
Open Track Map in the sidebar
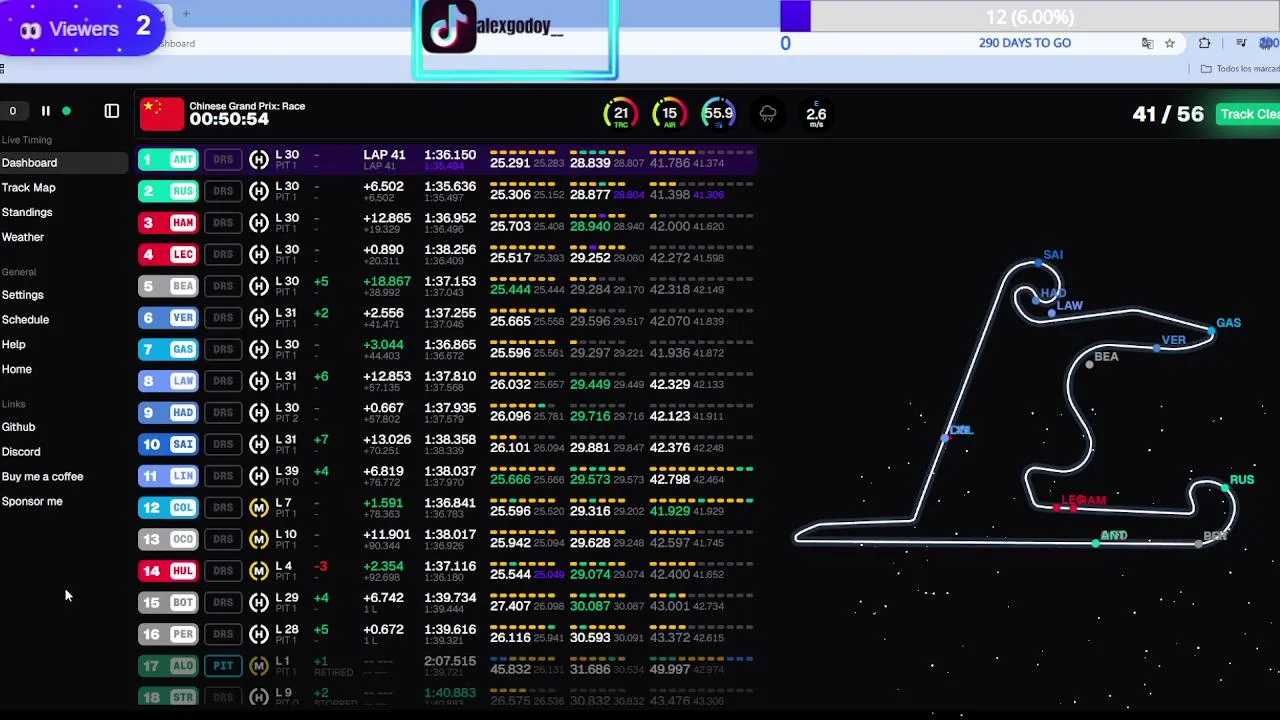coord(28,188)
